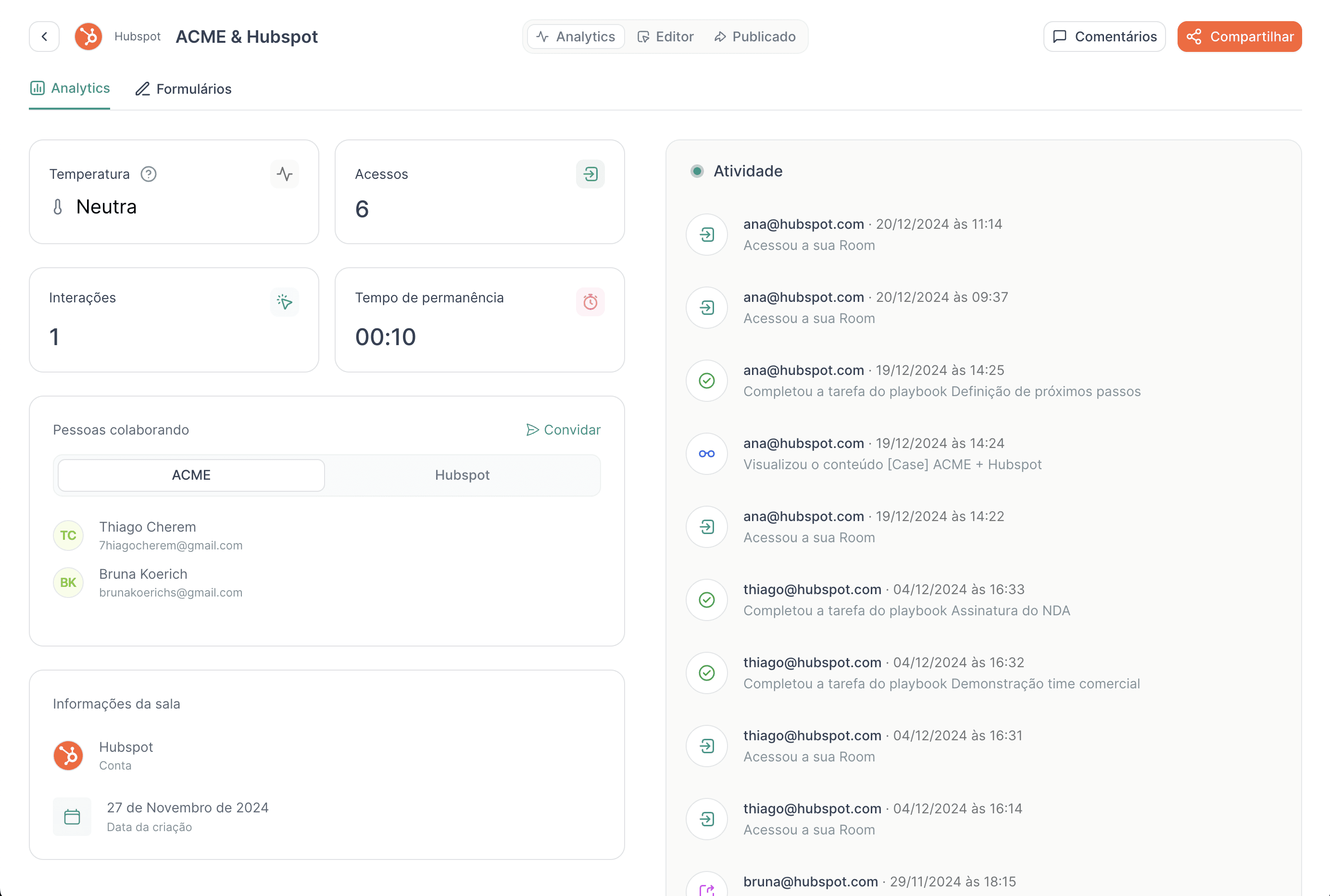Click the creation date calendar icon
1330x896 pixels.
click(x=72, y=817)
